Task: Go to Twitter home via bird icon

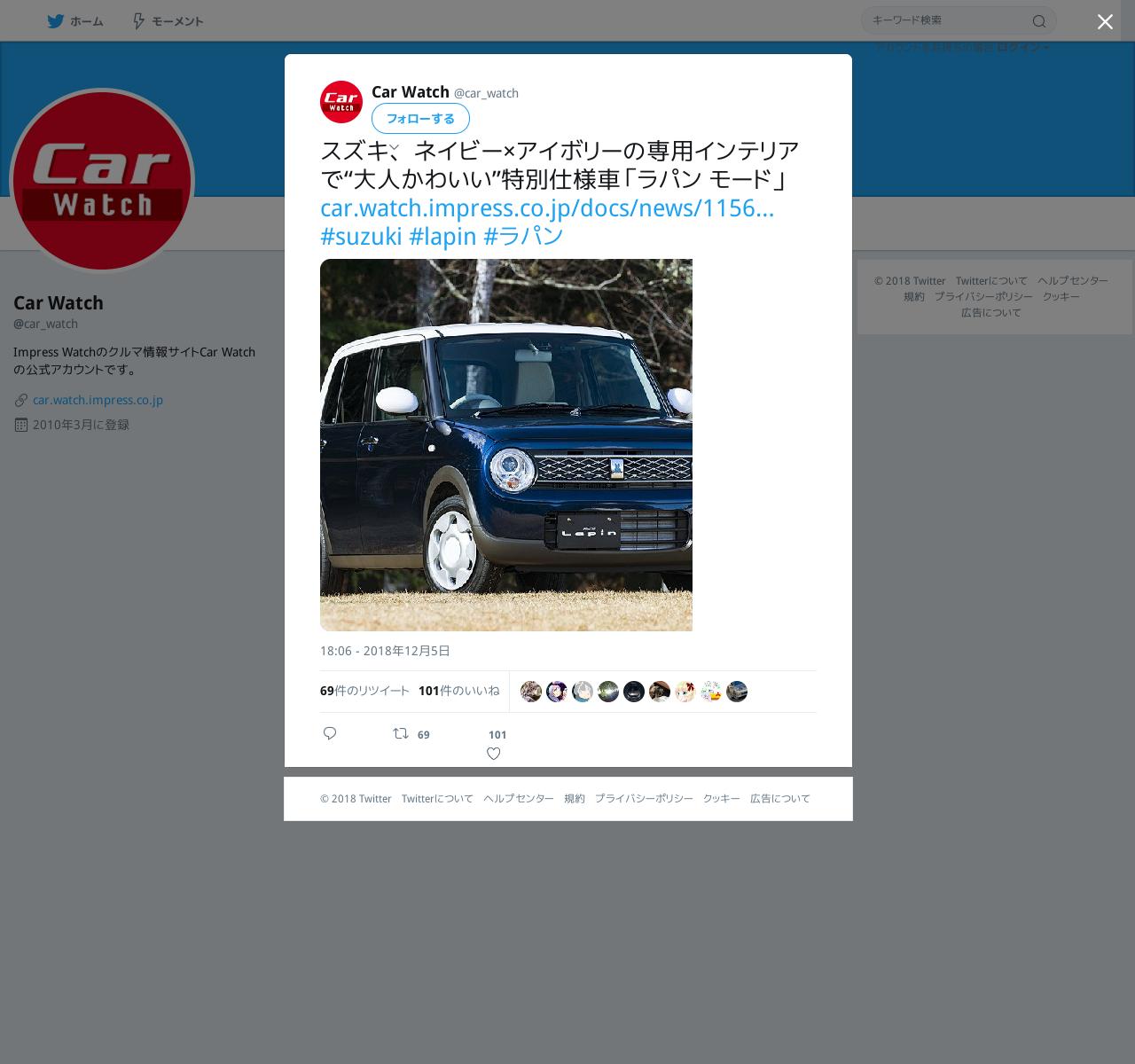Action: (x=55, y=21)
